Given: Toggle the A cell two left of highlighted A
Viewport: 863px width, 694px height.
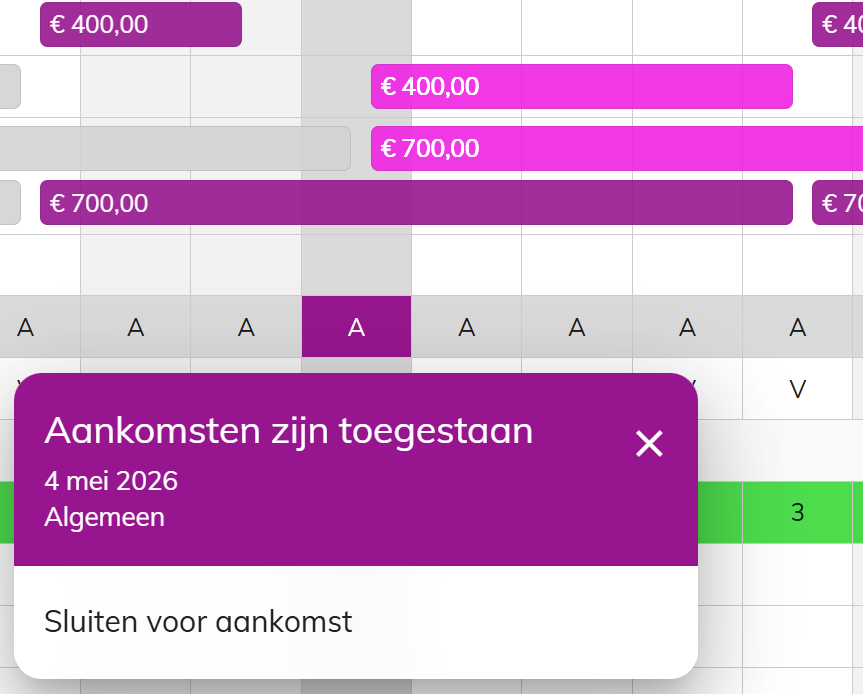Looking at the screenshot, I should [136, 327].
